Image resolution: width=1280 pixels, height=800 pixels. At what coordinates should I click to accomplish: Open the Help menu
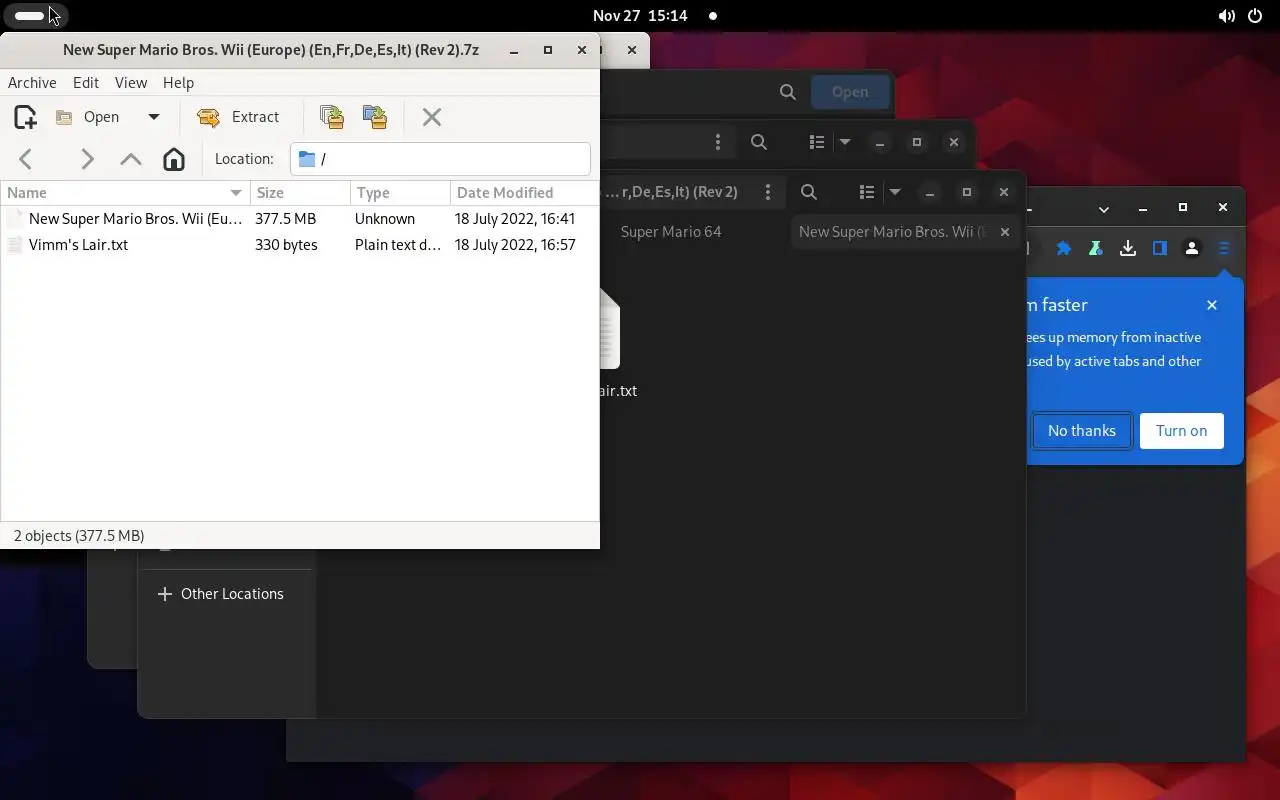[x=178, y=83]
